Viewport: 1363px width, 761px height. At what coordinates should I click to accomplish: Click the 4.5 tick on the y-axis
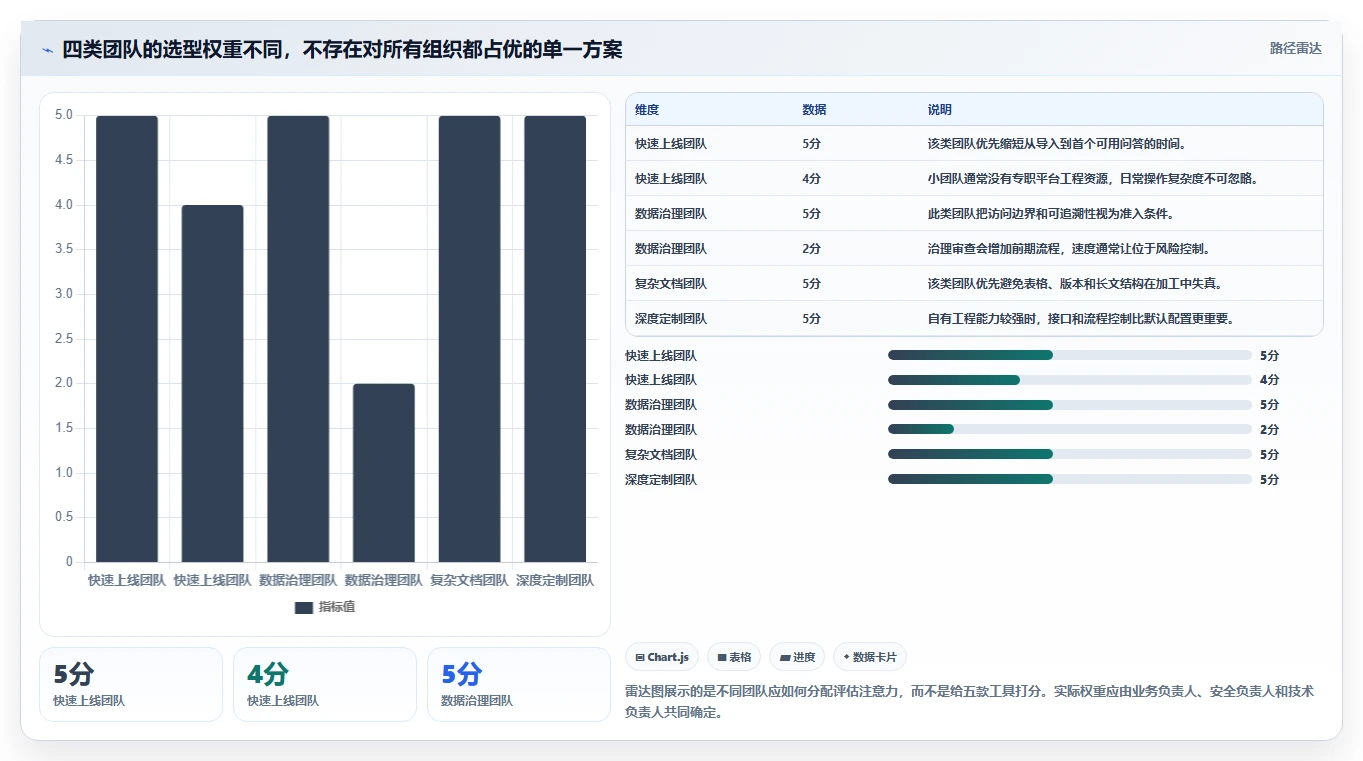(x=63, y=160)
